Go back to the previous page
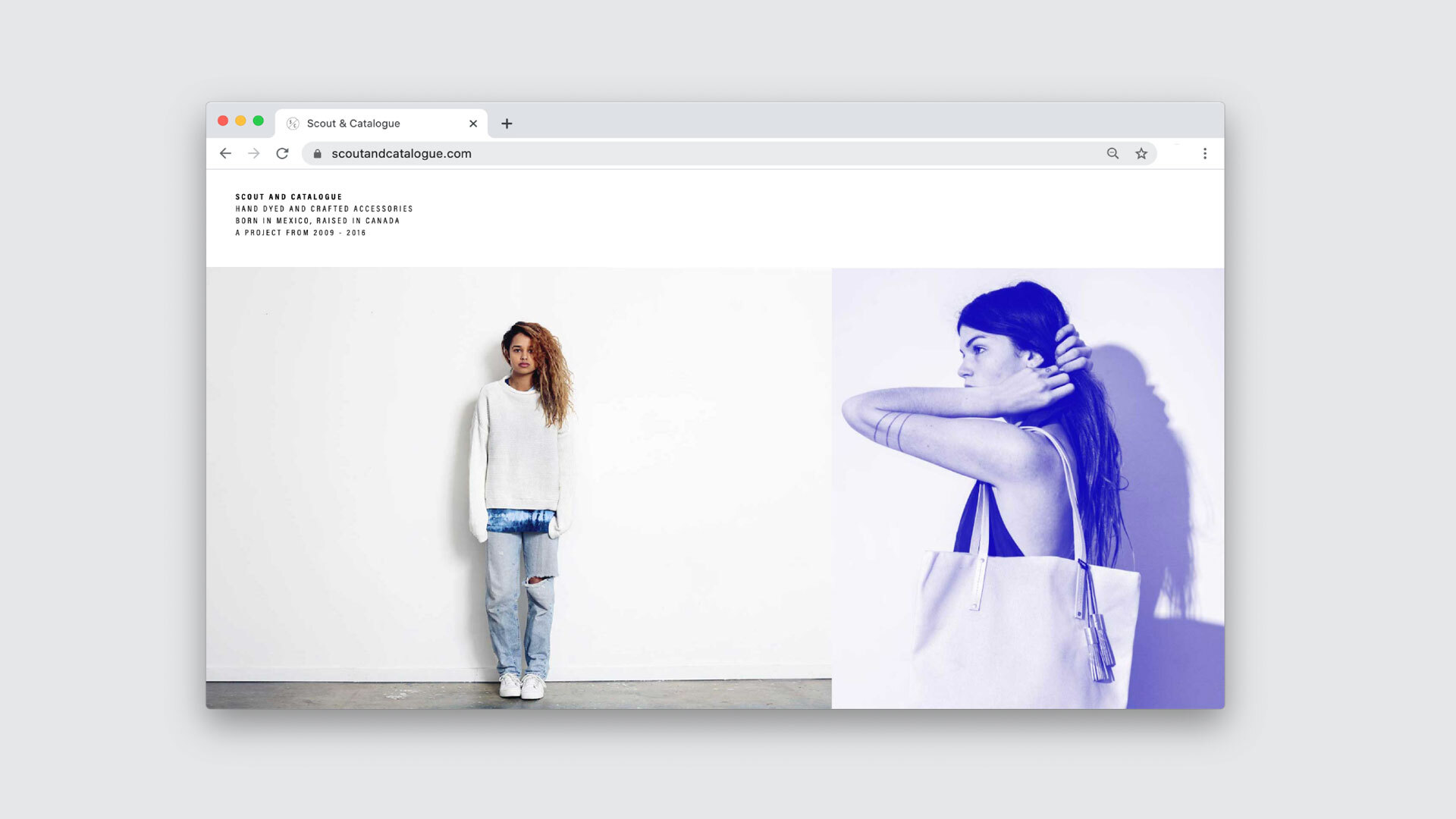This screenshot has width=1456, height=819. pyautogui.click(x=225, y=153)
